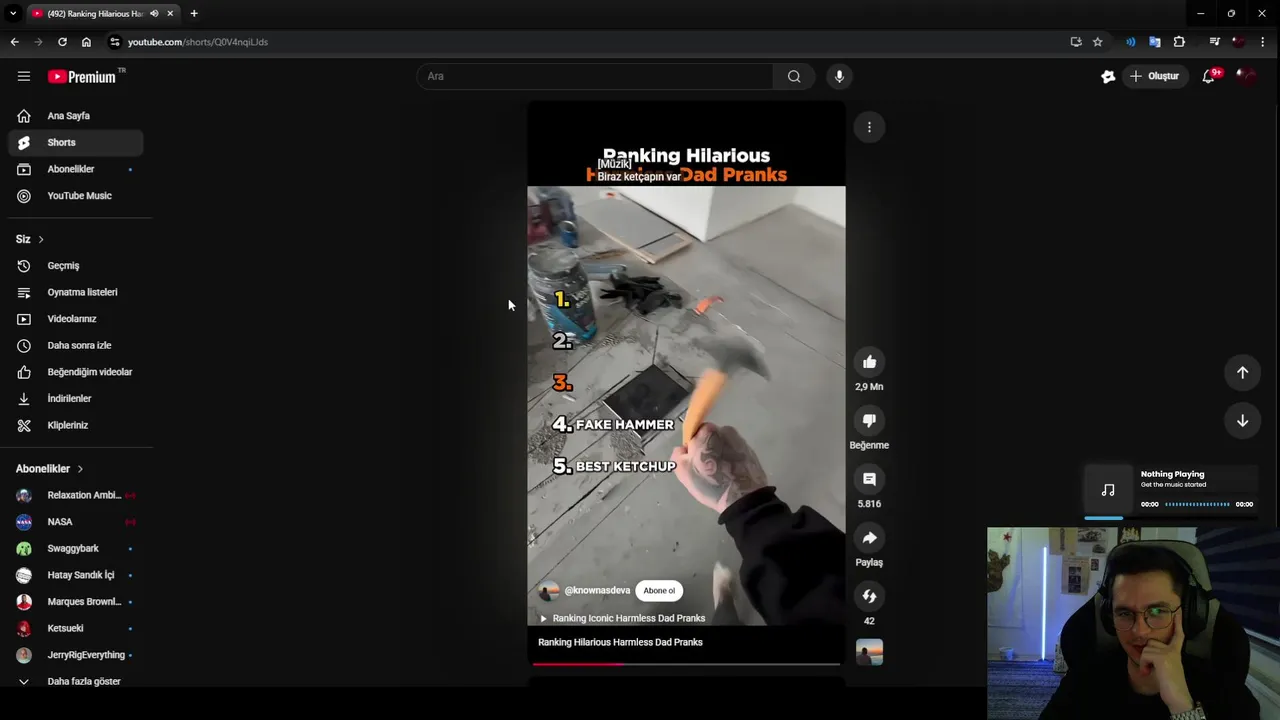Click Nothing Playing music note icon
Viewport: 1280px width, 720px height.
coord(1108,490)
